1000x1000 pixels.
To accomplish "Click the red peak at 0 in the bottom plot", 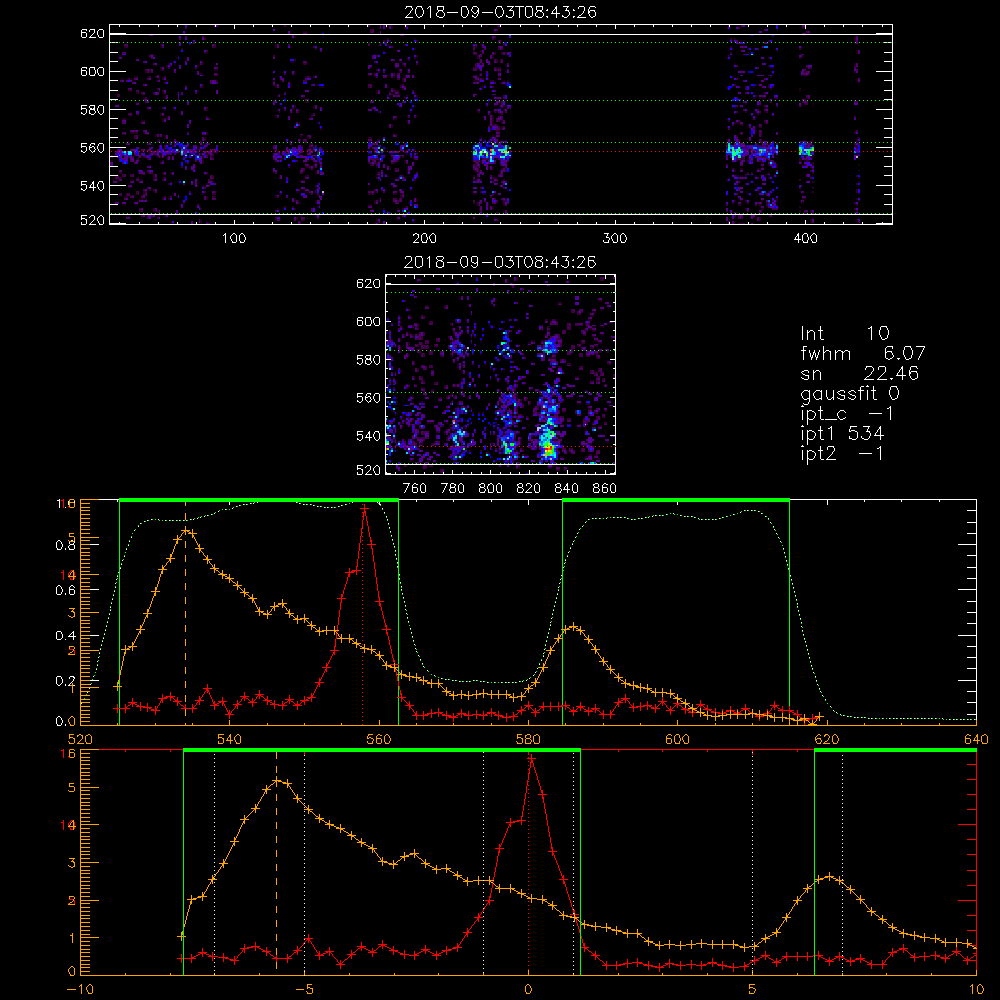I will point(530,758).
